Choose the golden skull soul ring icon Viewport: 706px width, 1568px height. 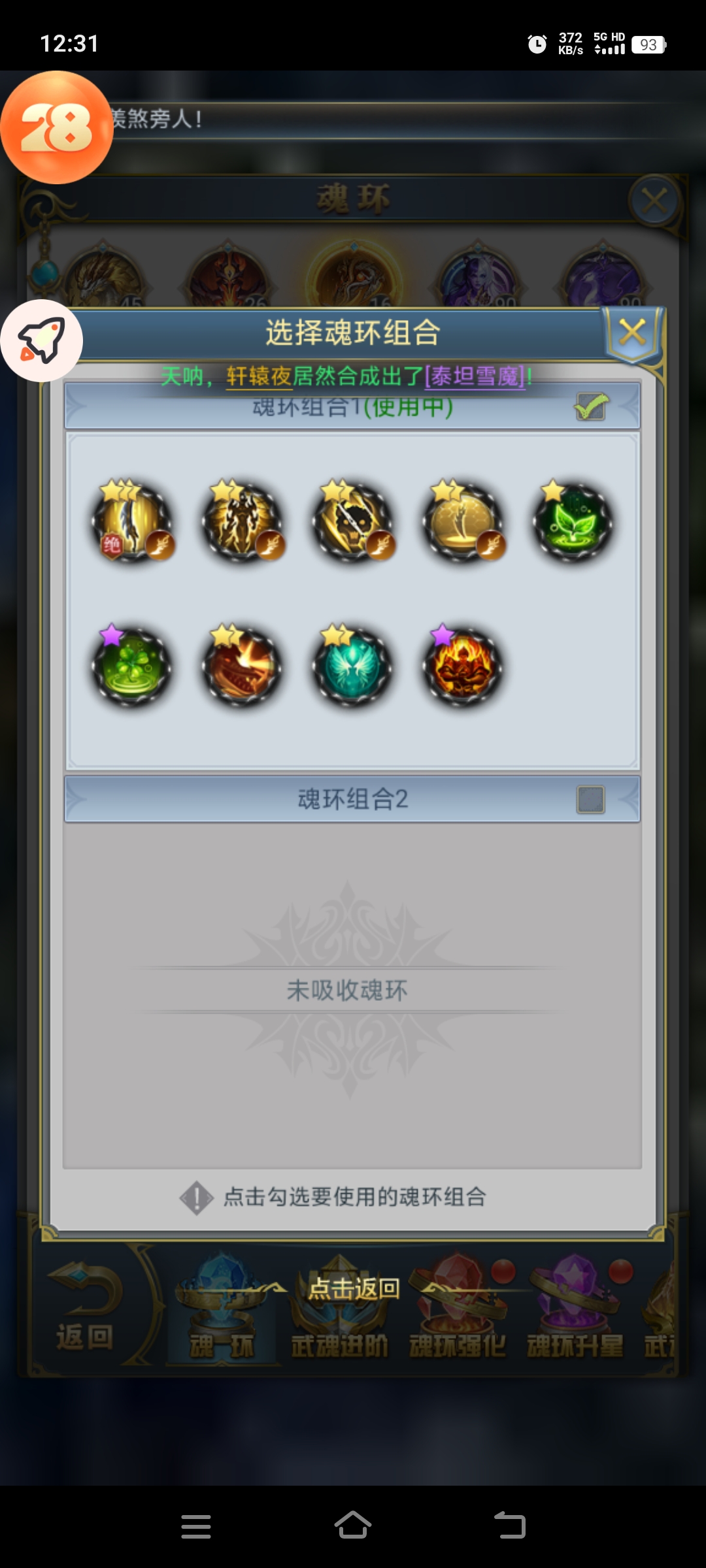pyautogui.click(x=354, y=522)
